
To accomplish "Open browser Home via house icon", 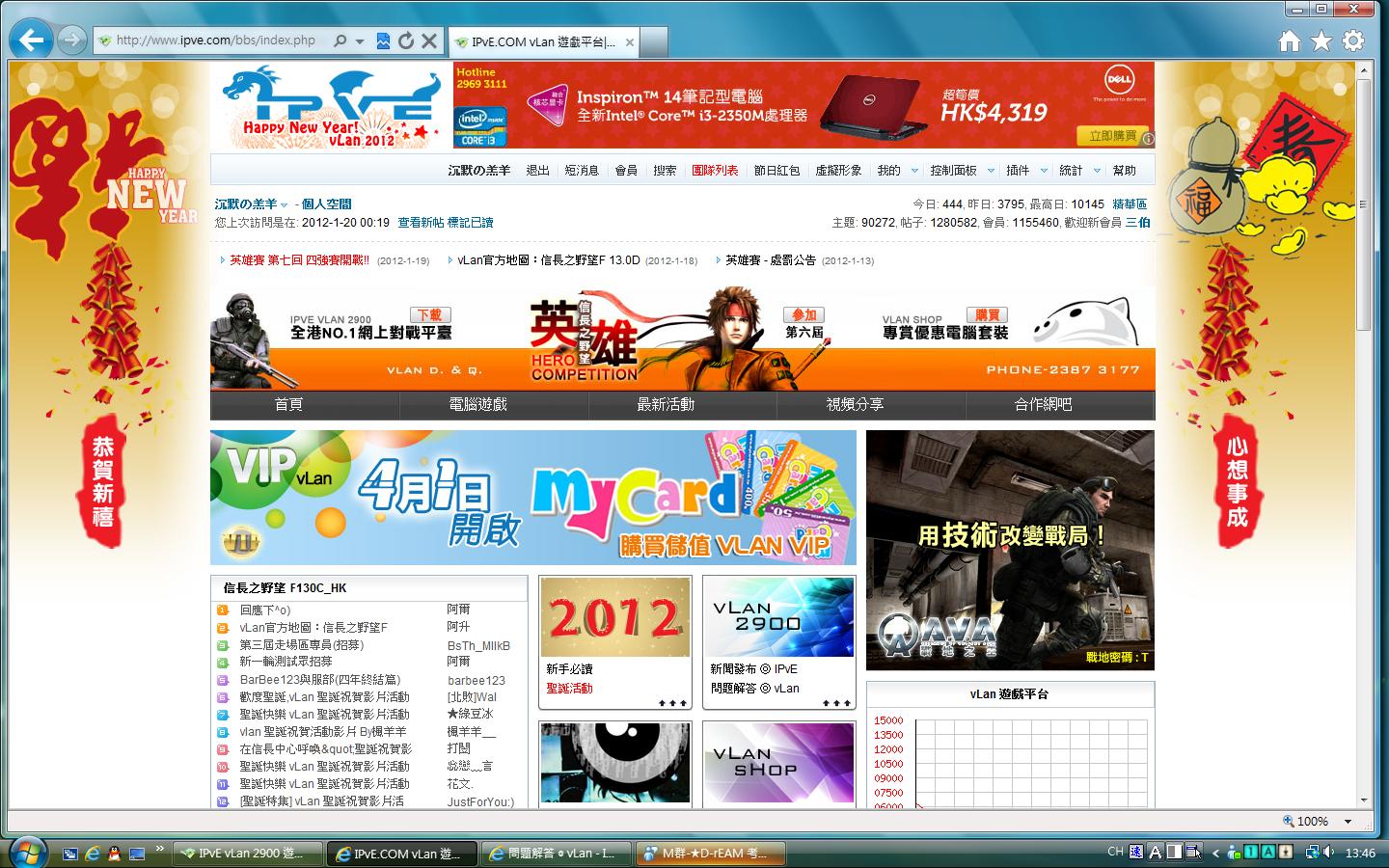I will (x=1290, y=41).
